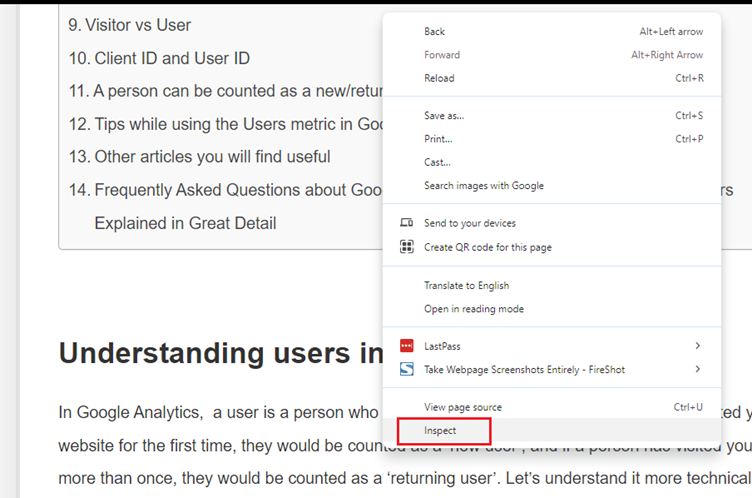752x498 pixels.
Task: Click Reload in the context menu
Action: click(439, 78)
